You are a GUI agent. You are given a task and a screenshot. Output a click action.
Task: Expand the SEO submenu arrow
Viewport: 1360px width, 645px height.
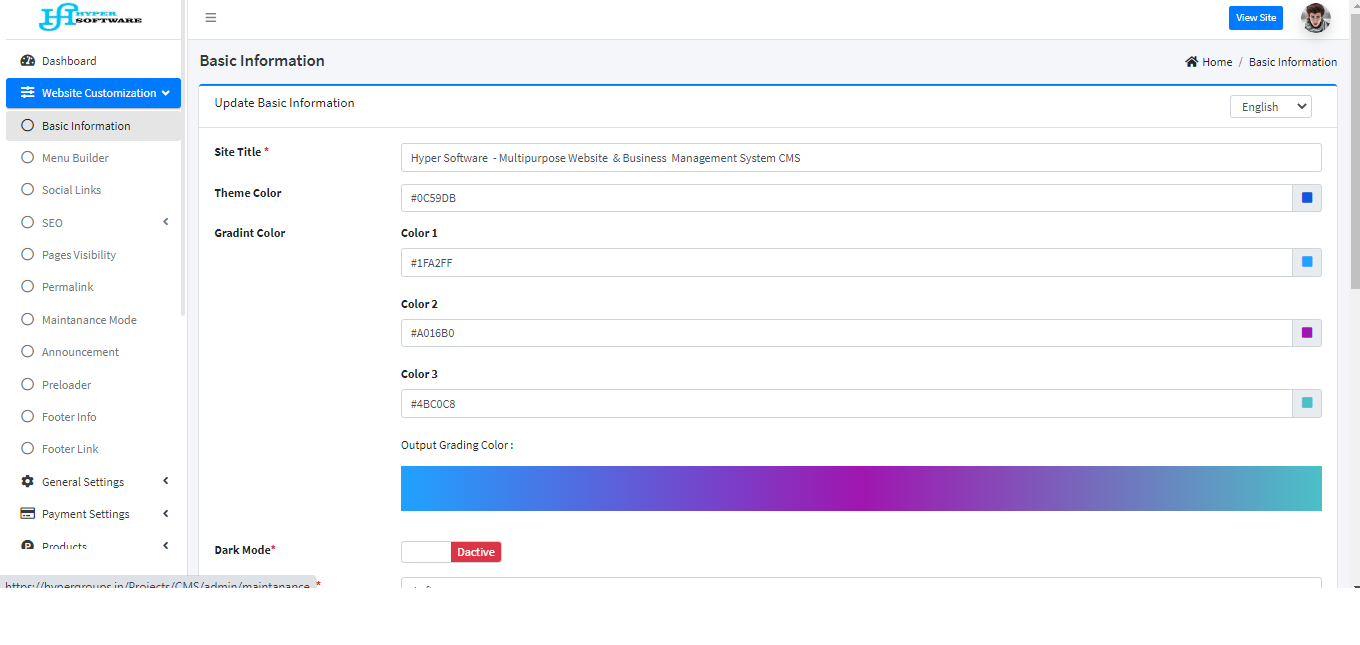166,222
